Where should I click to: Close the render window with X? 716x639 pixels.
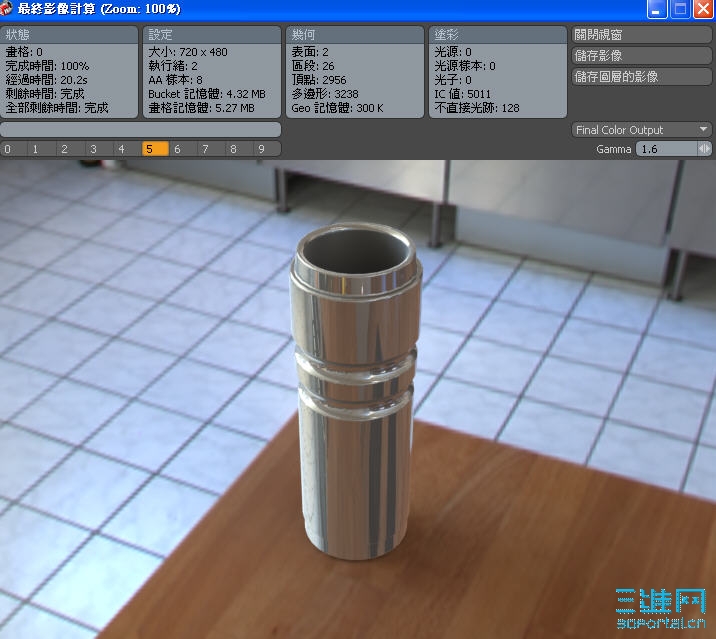tap(704, 9)
